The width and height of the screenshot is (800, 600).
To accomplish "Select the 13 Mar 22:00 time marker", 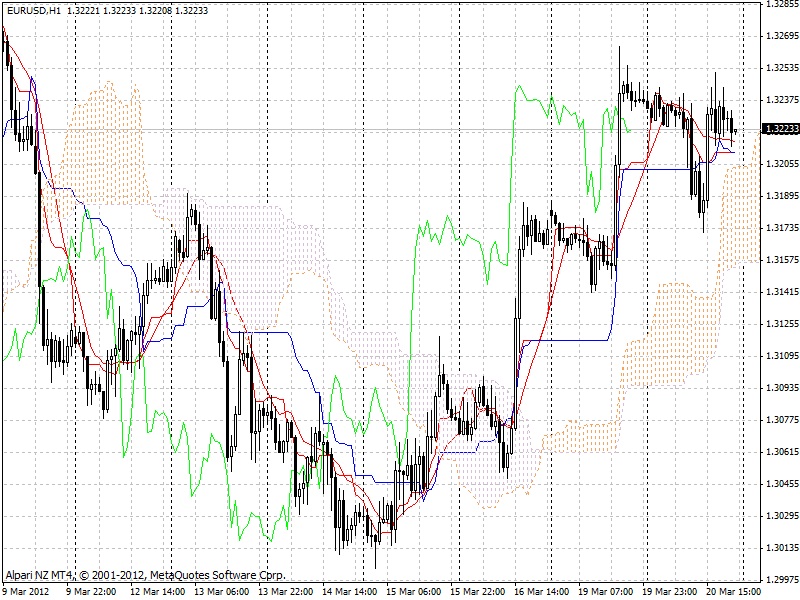I will coord(283,592).
